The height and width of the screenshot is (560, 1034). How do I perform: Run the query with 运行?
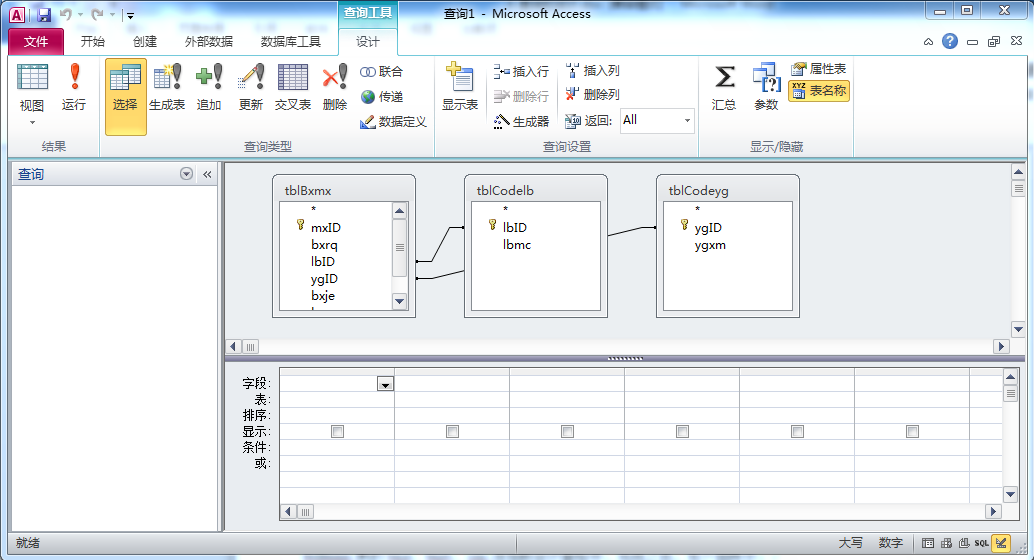click(74, 87)
